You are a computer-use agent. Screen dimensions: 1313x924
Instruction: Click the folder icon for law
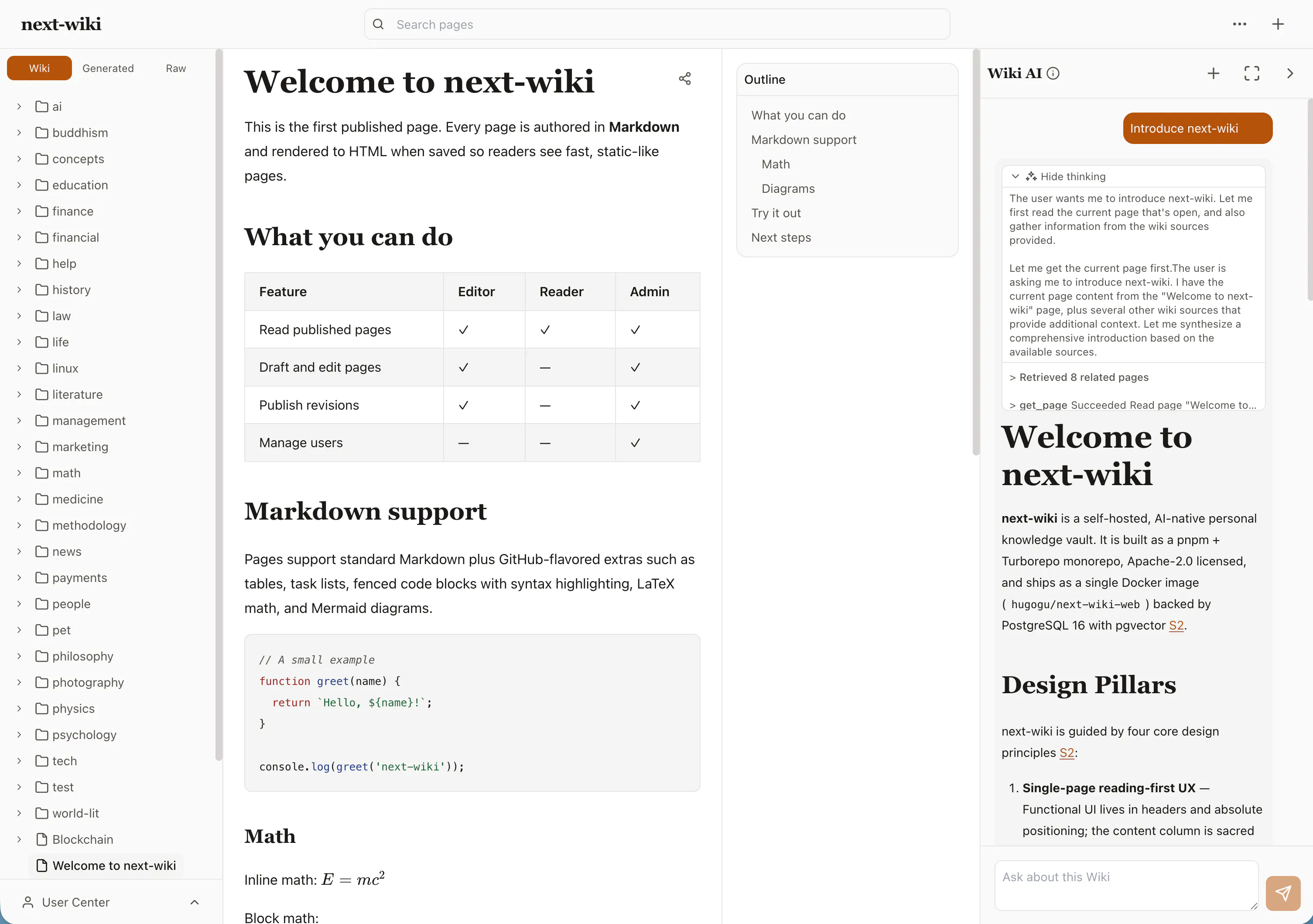(42, 316)
